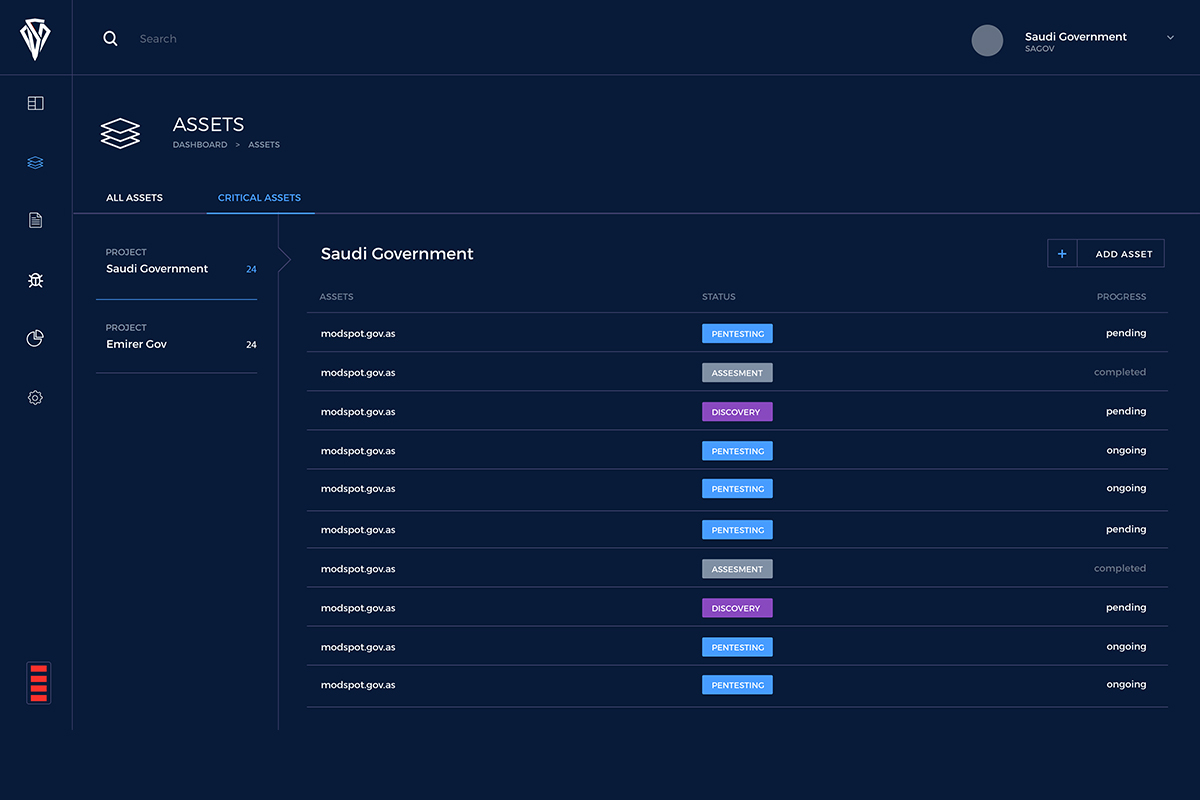Click the diamond logo in the sidebar
Viewport: 1200px width, 800px height.
(35, 39)
